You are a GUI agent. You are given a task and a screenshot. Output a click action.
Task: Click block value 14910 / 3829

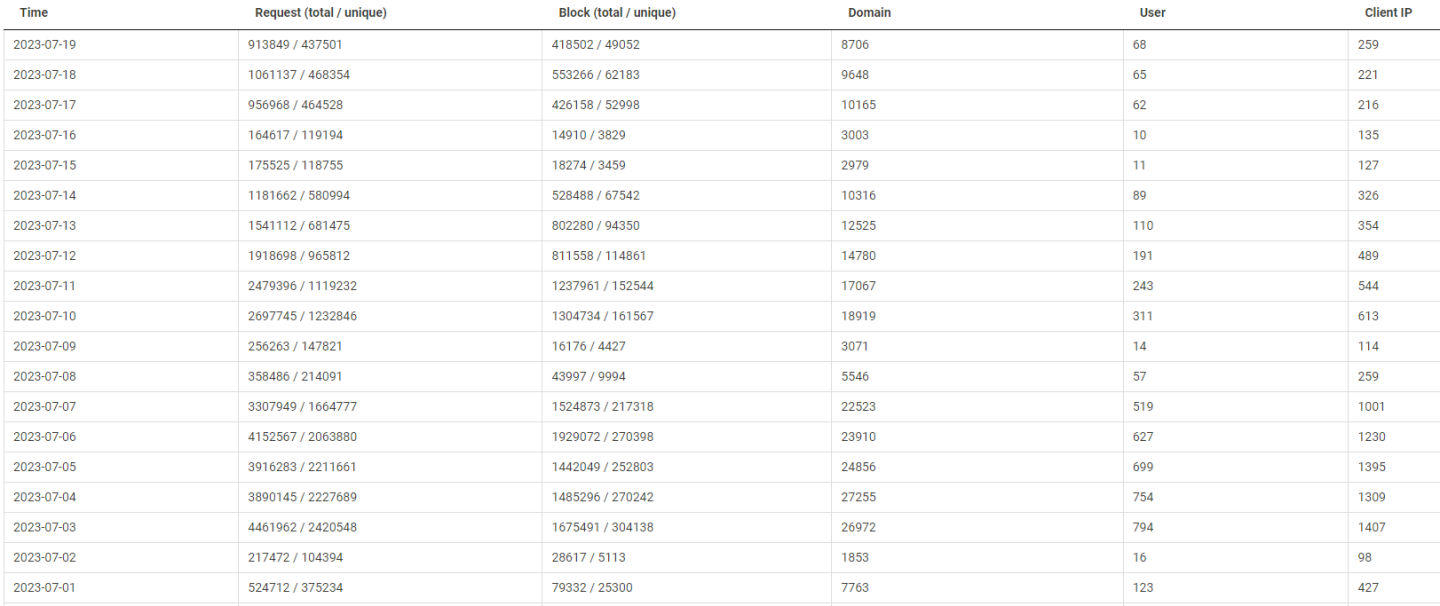(x=588, y=135)
